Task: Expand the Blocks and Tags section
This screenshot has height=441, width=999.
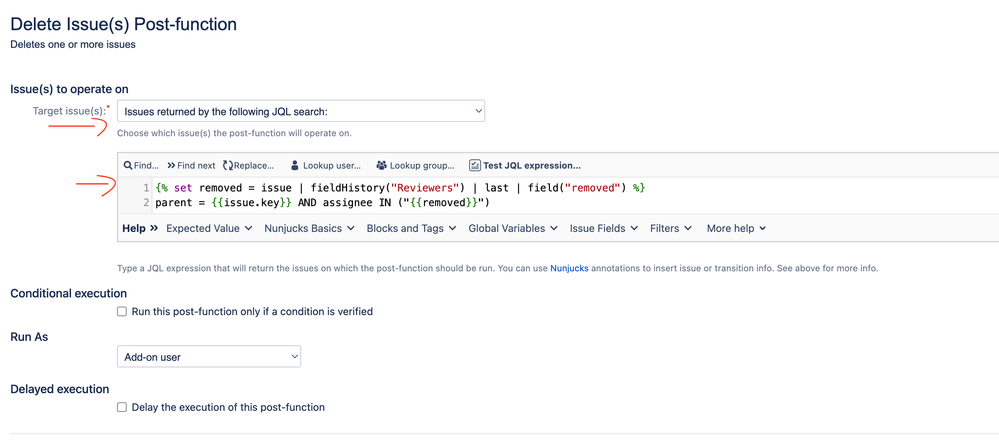Action: pos(412,228)
